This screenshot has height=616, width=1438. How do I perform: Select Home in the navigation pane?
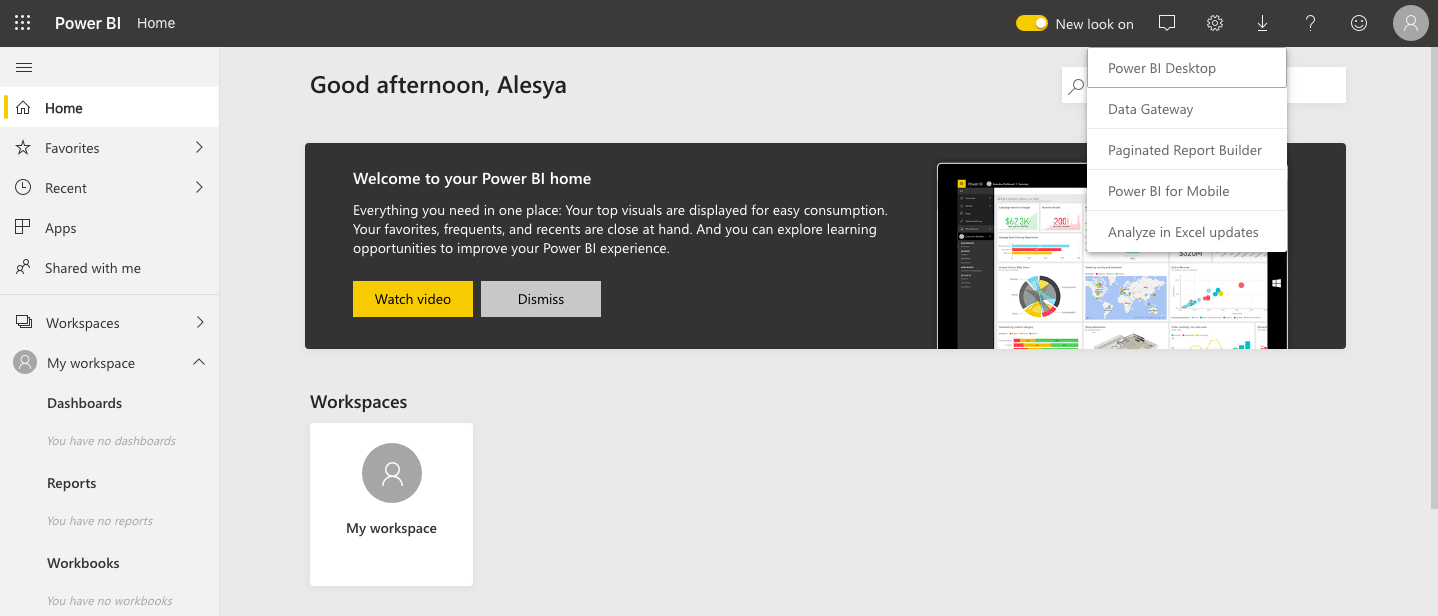click(64, 107)
